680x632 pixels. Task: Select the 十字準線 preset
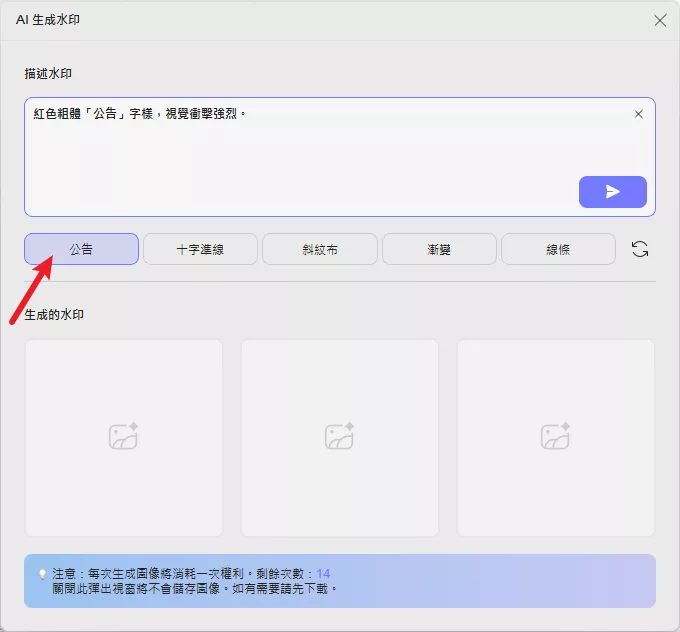[200, 249]
